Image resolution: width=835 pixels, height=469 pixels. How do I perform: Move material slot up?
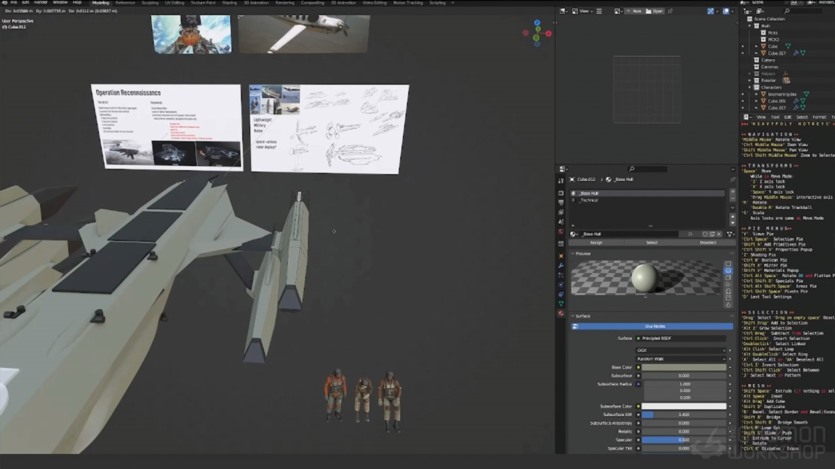coord(733,216)
